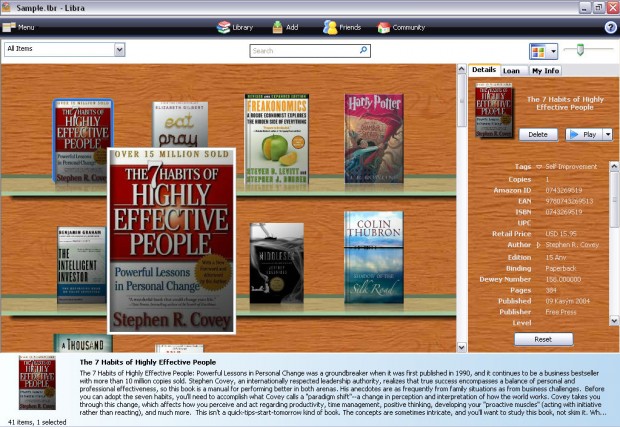Open the Library view

point(235,27)
